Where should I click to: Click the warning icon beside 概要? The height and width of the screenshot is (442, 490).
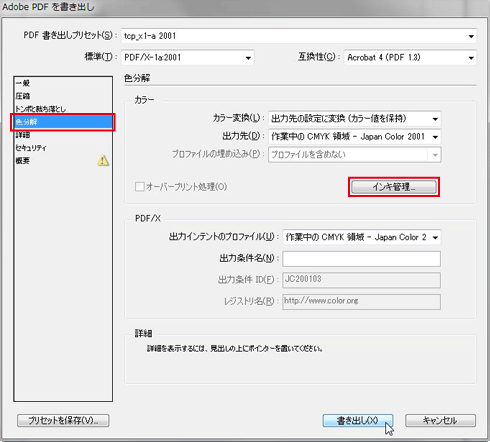[103, 160]
